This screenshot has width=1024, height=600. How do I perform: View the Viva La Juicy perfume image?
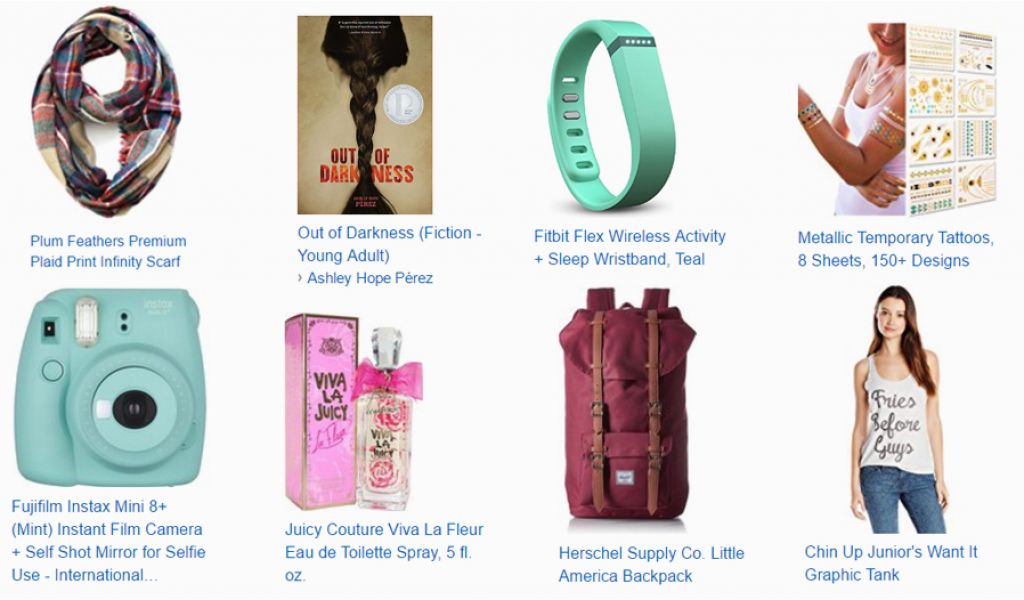[x=353, y=412]
